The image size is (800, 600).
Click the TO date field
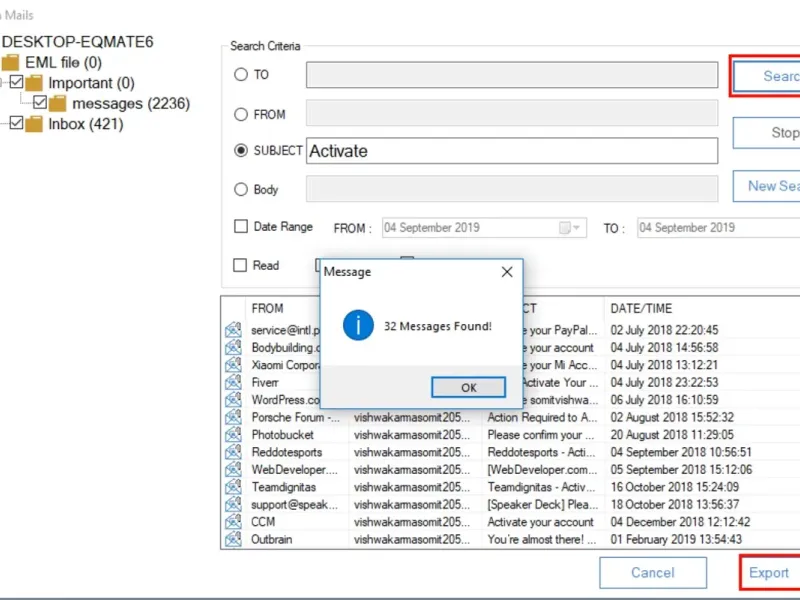718,228
